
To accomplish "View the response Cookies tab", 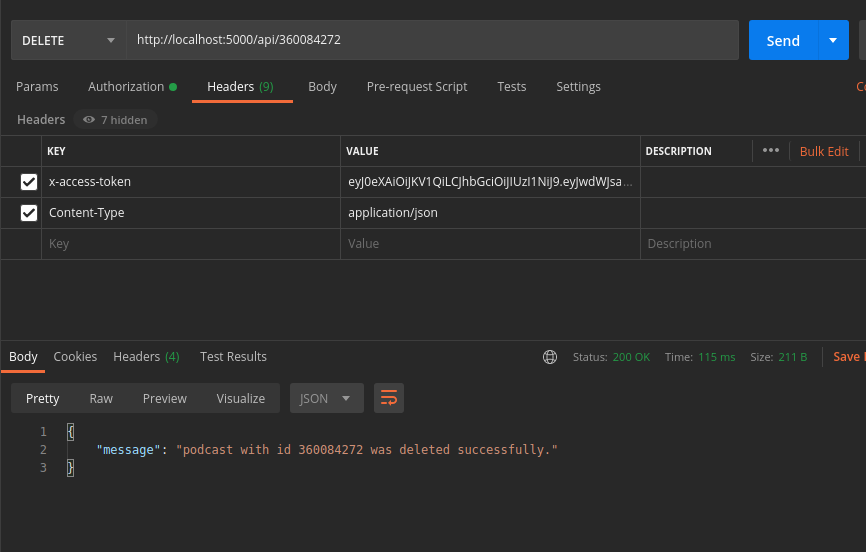I will point(75,357).
